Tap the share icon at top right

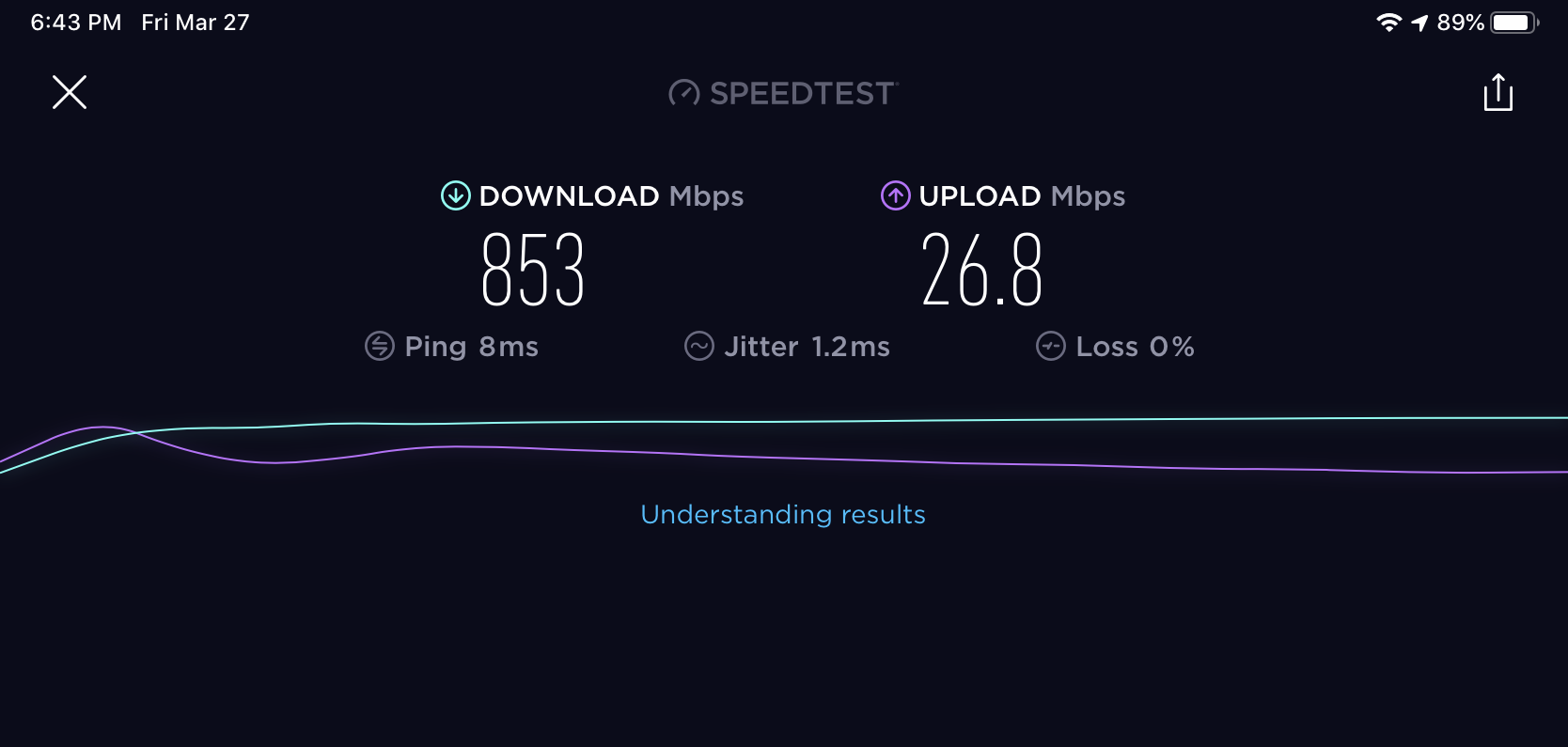point(1497,92)
